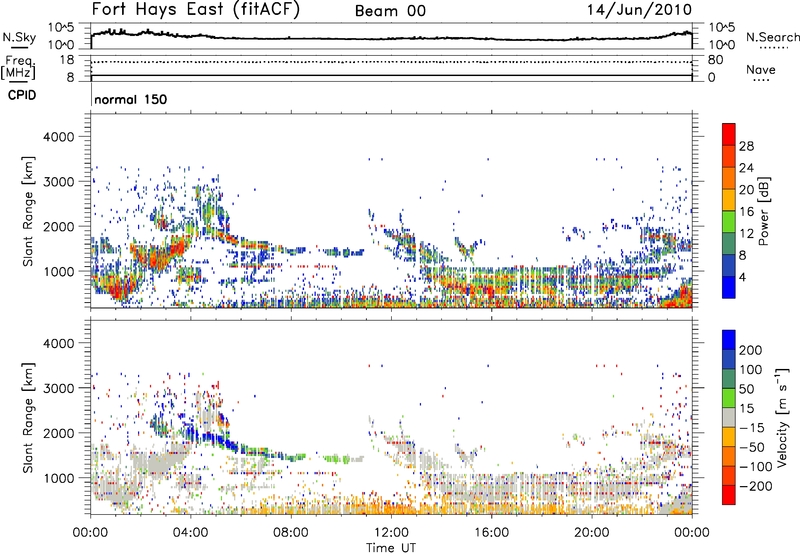
Task: Click the '28' label on Power colorbar
Action: tap(746, 146)
